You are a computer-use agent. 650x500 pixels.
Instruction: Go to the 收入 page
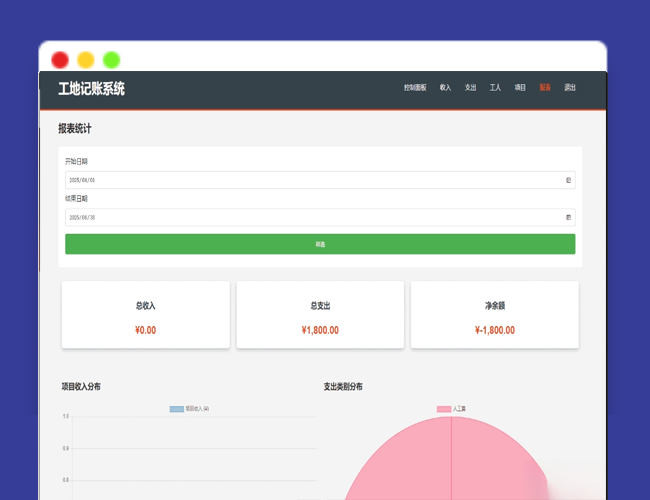pos(445,87)
